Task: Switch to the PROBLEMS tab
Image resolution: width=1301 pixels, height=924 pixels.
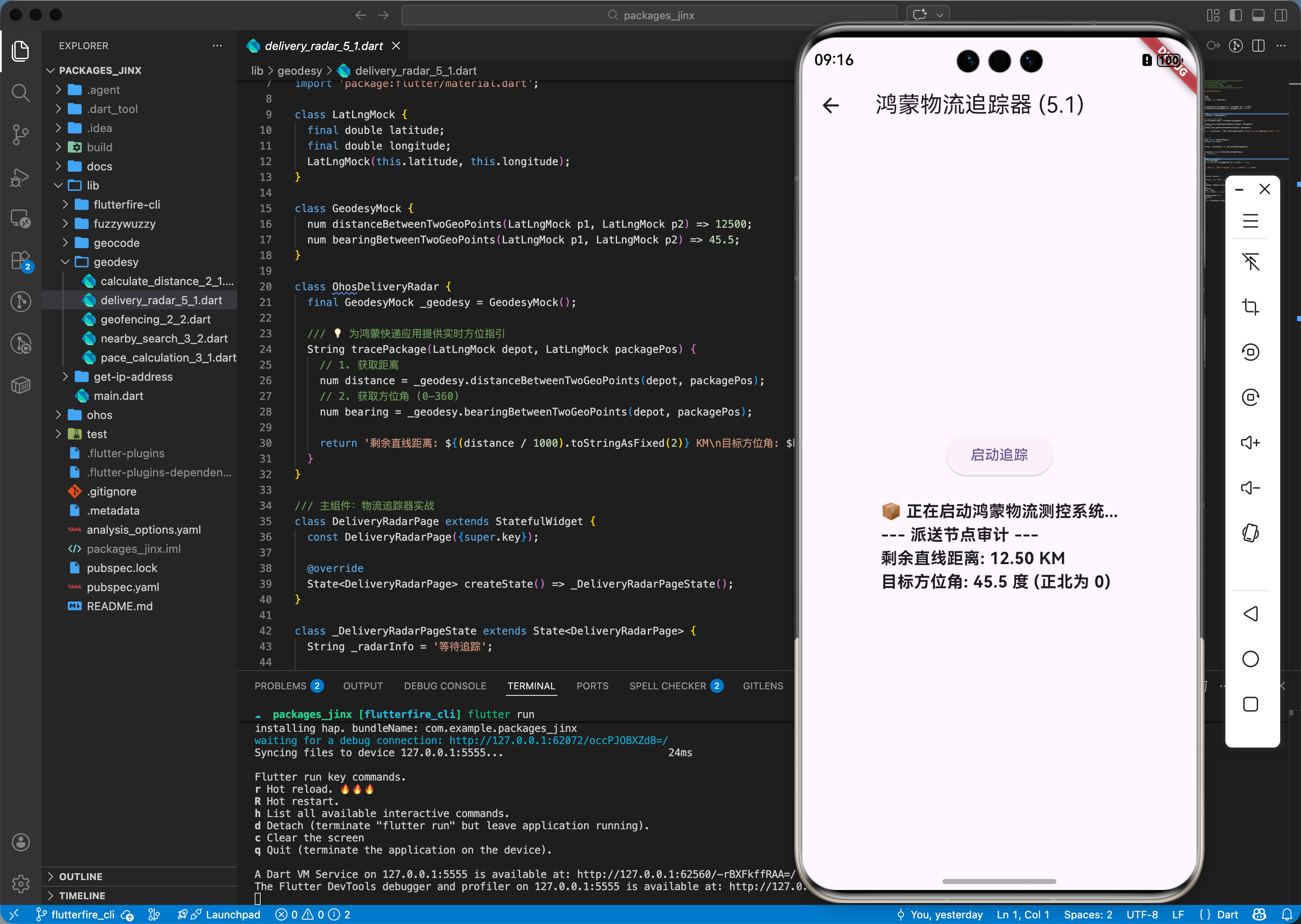Action: click(x=280, y=686)
